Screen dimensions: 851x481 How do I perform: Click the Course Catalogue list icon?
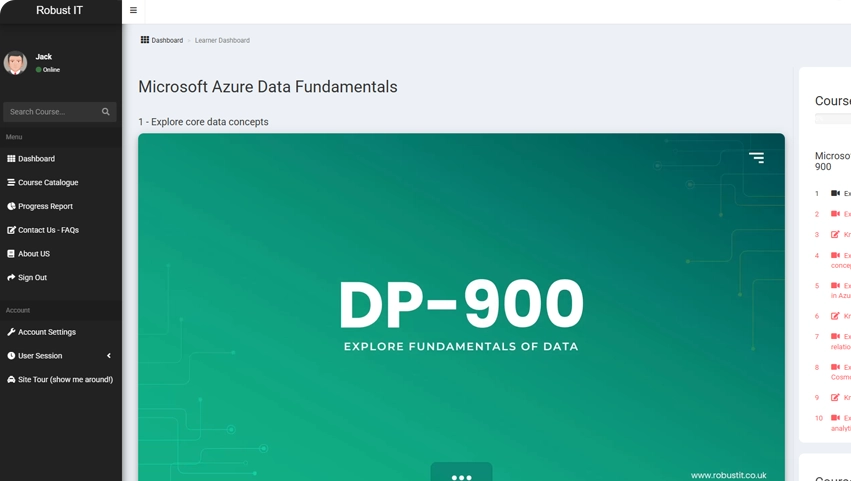tap(11, 182)
